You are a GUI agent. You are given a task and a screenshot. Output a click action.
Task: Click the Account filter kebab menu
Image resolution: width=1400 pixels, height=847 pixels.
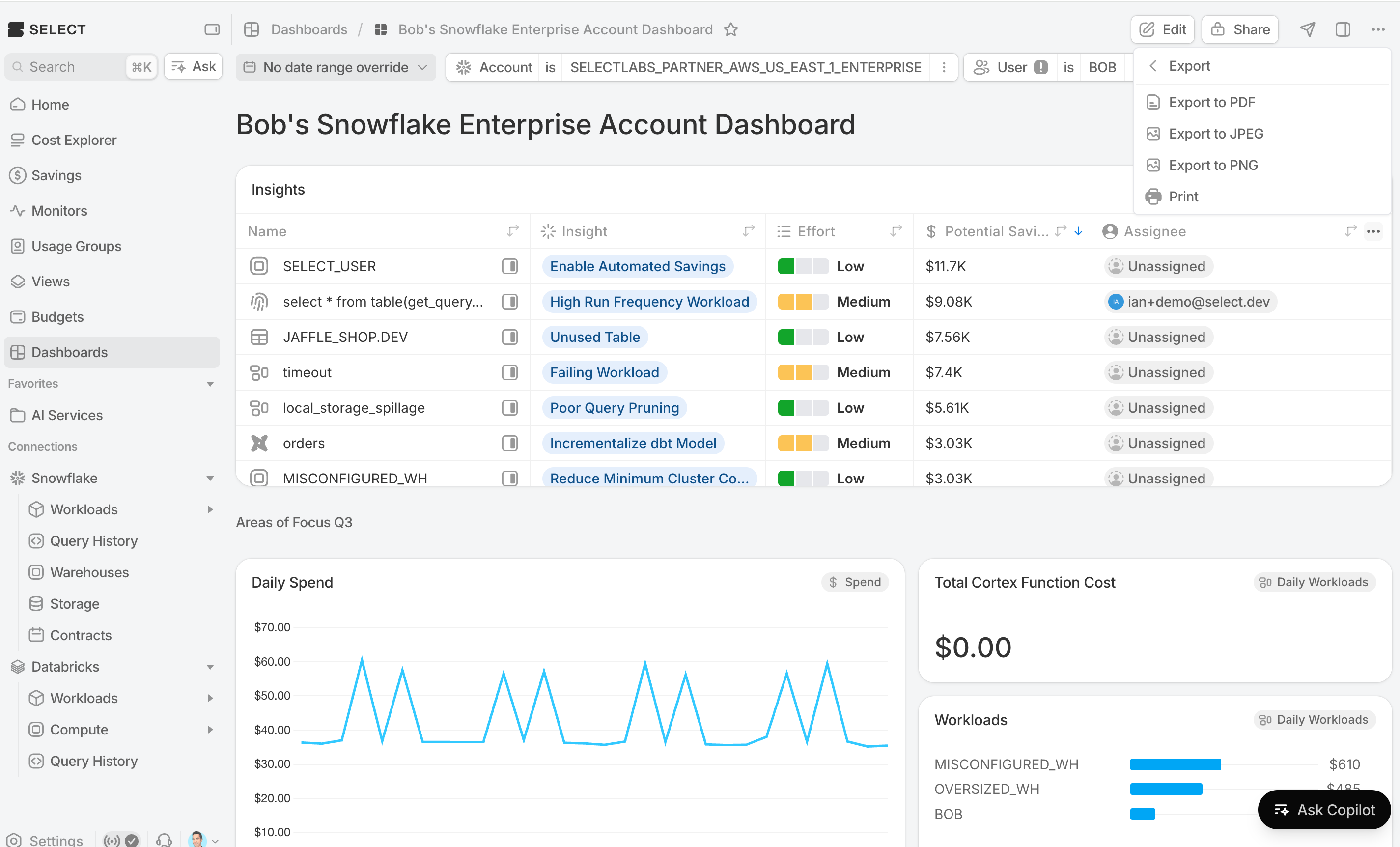[x=944, y=67]
